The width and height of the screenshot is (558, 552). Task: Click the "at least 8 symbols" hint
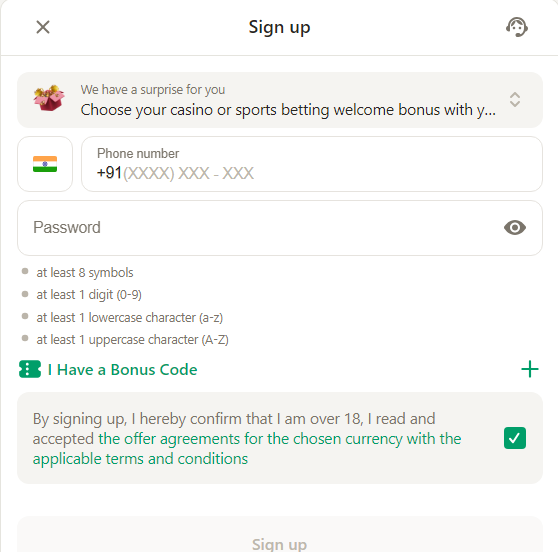coord(85,273)
